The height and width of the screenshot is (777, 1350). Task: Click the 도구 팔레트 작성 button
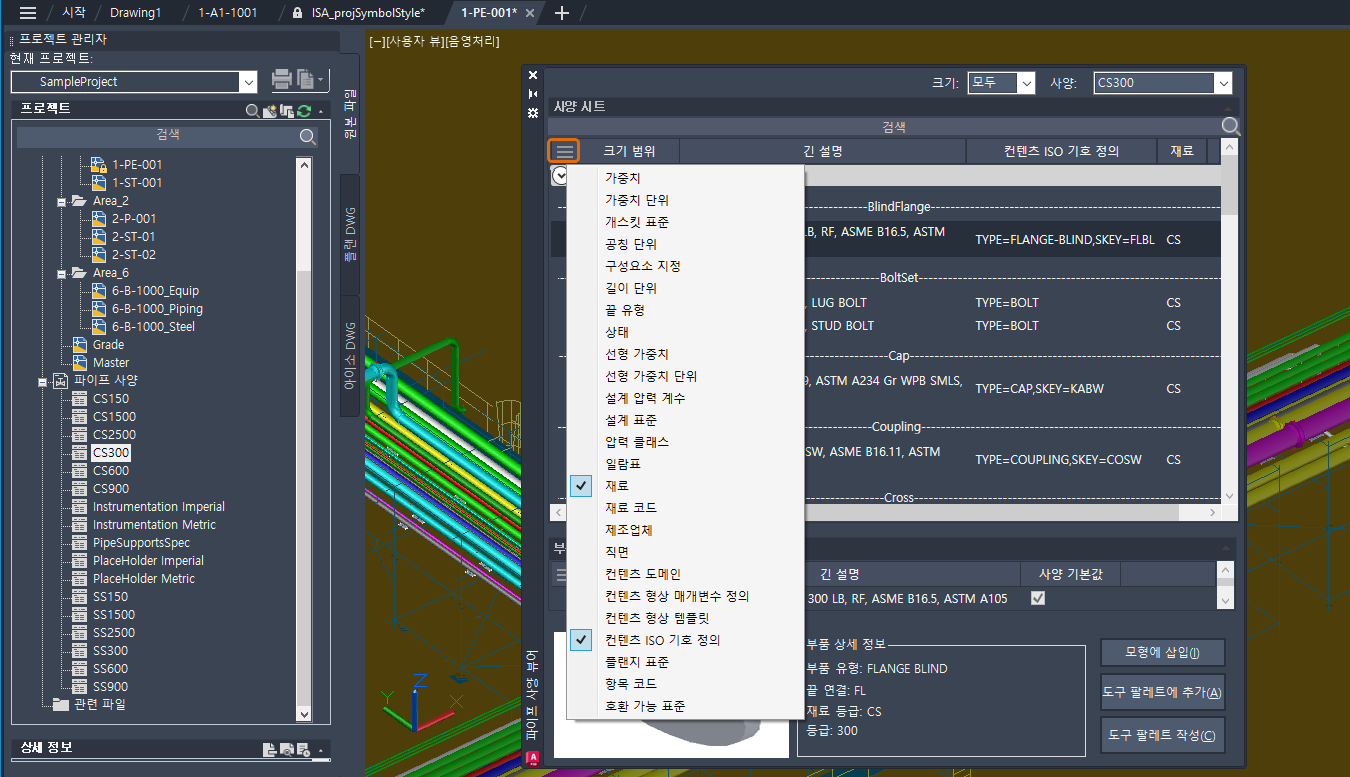point(1163,736)
